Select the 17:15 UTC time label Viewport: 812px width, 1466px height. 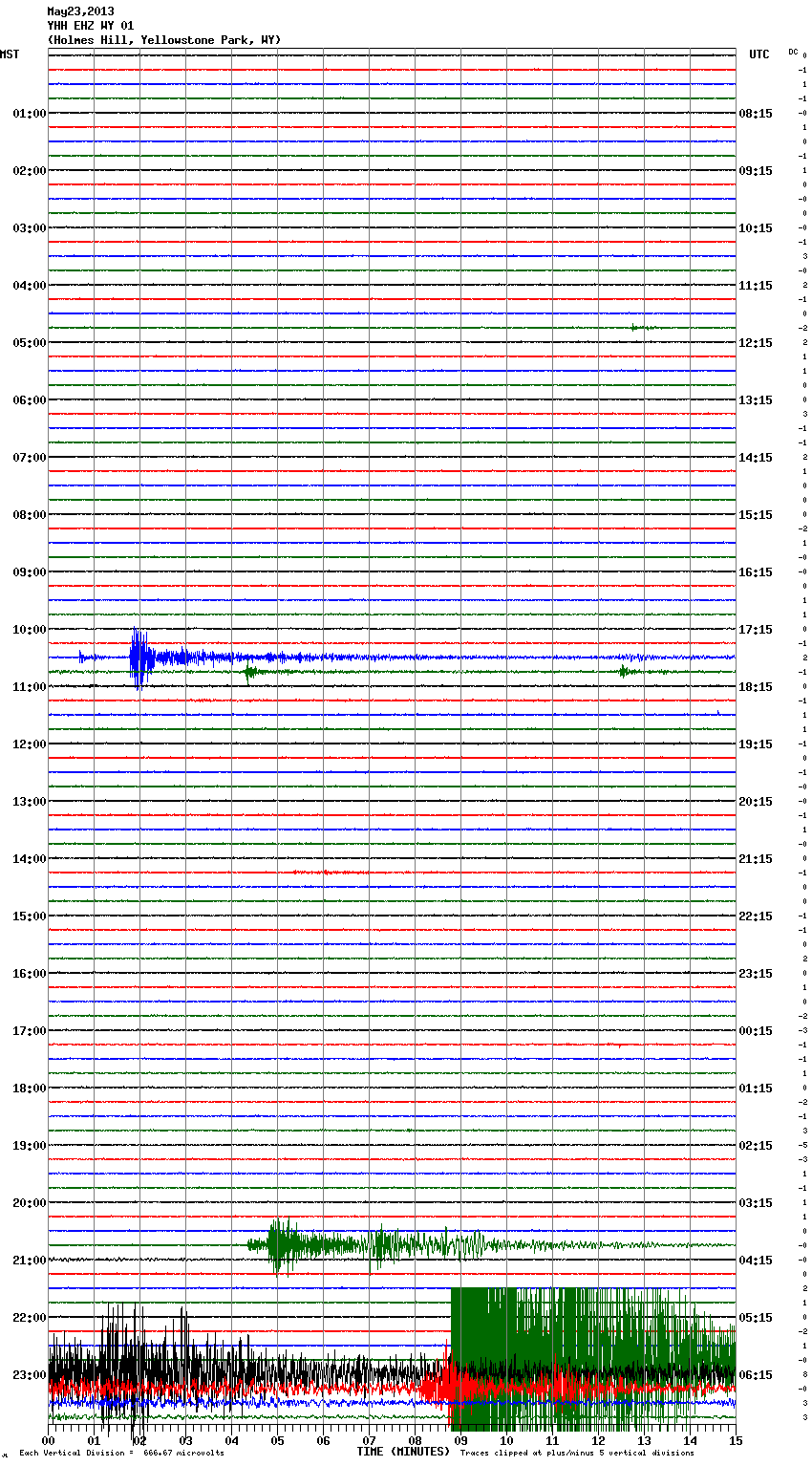click(x=756, y=630)
